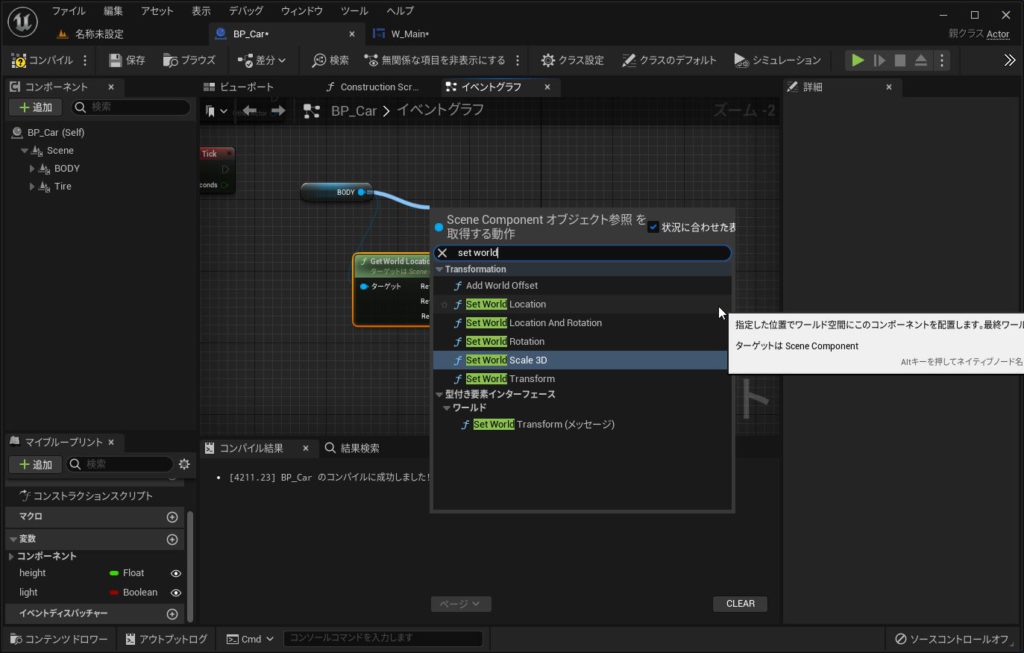Select Set World Location And Rotation
The width and height of the screenshot is (1024, 653).
click(534, 323)
